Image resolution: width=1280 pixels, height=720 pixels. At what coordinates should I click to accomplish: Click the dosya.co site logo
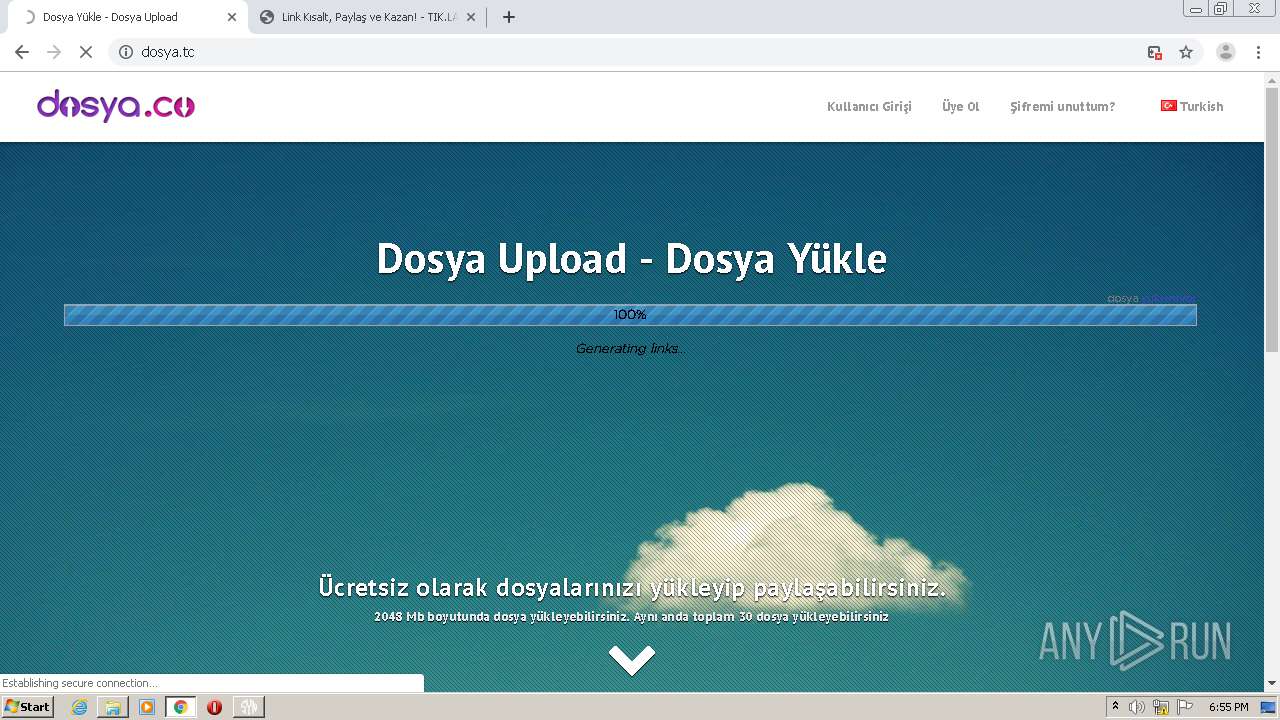click(116, 106)
